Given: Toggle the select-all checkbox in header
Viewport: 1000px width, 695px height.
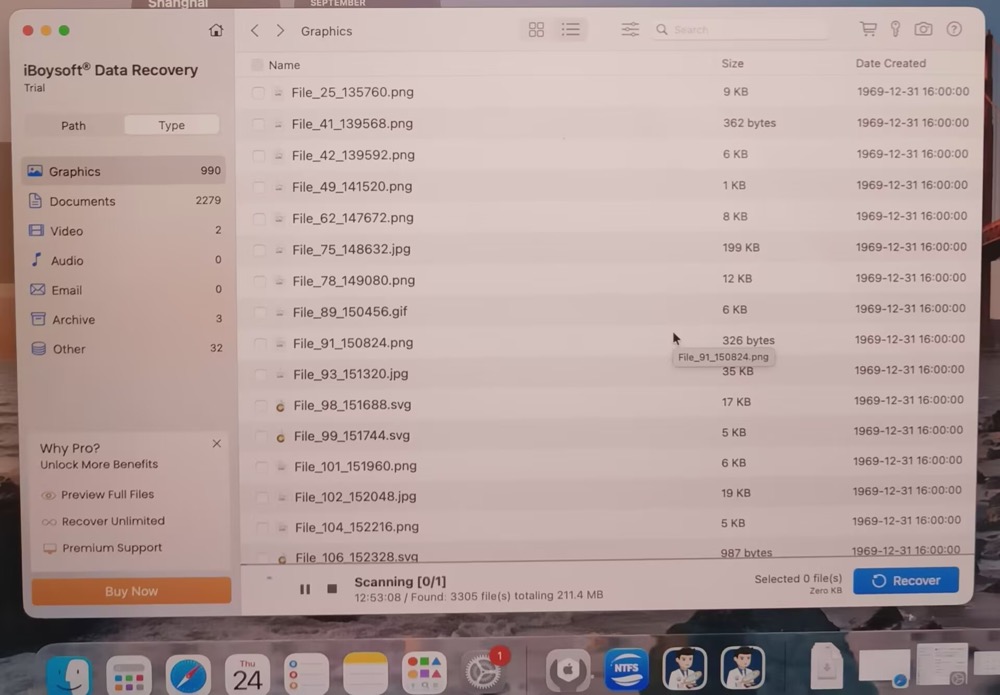Looking at the screenshot, I should 257,64.
